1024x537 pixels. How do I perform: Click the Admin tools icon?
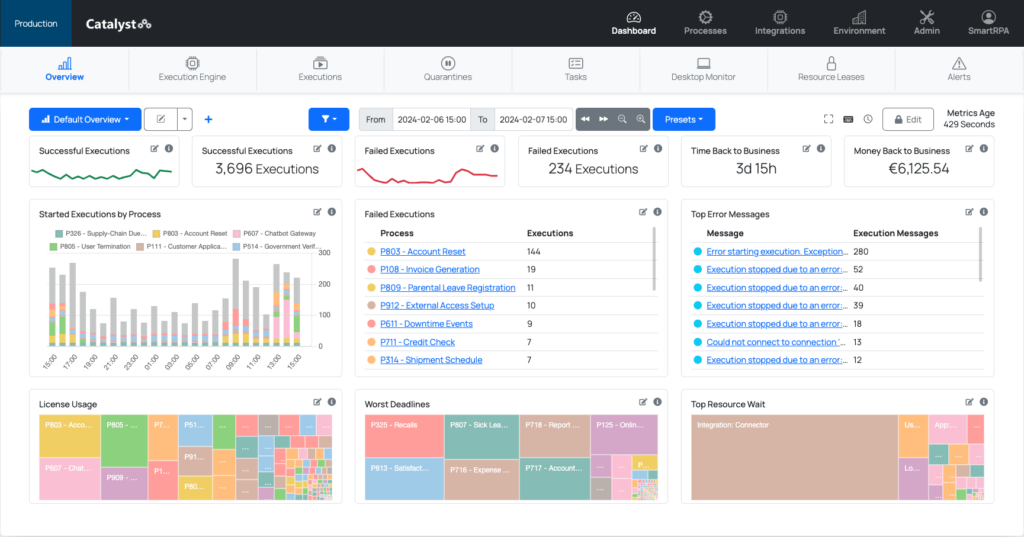(926, 17)
